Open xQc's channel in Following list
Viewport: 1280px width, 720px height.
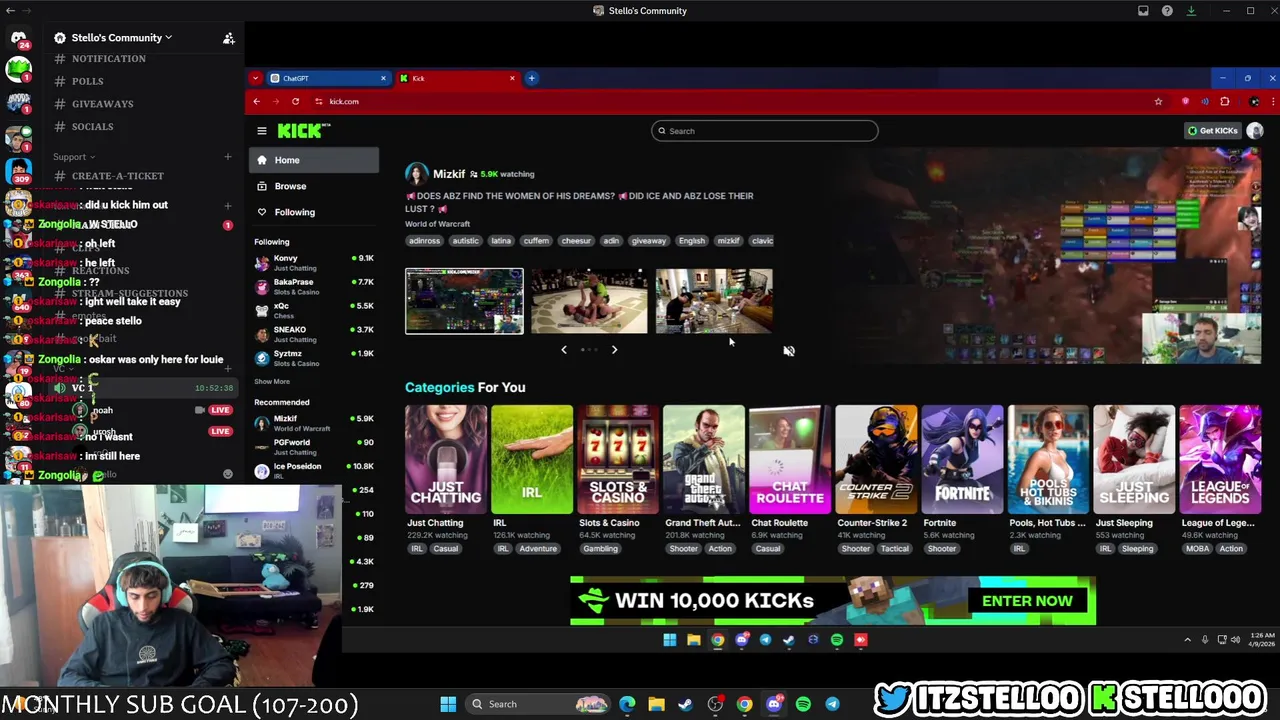[314, 310]
